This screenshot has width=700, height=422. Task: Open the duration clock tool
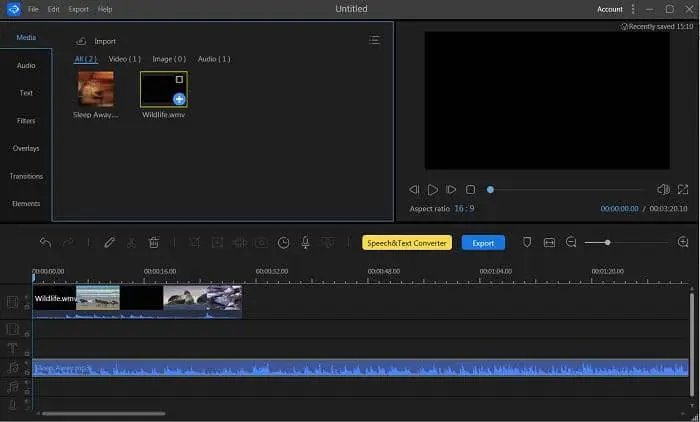[283, 243]
